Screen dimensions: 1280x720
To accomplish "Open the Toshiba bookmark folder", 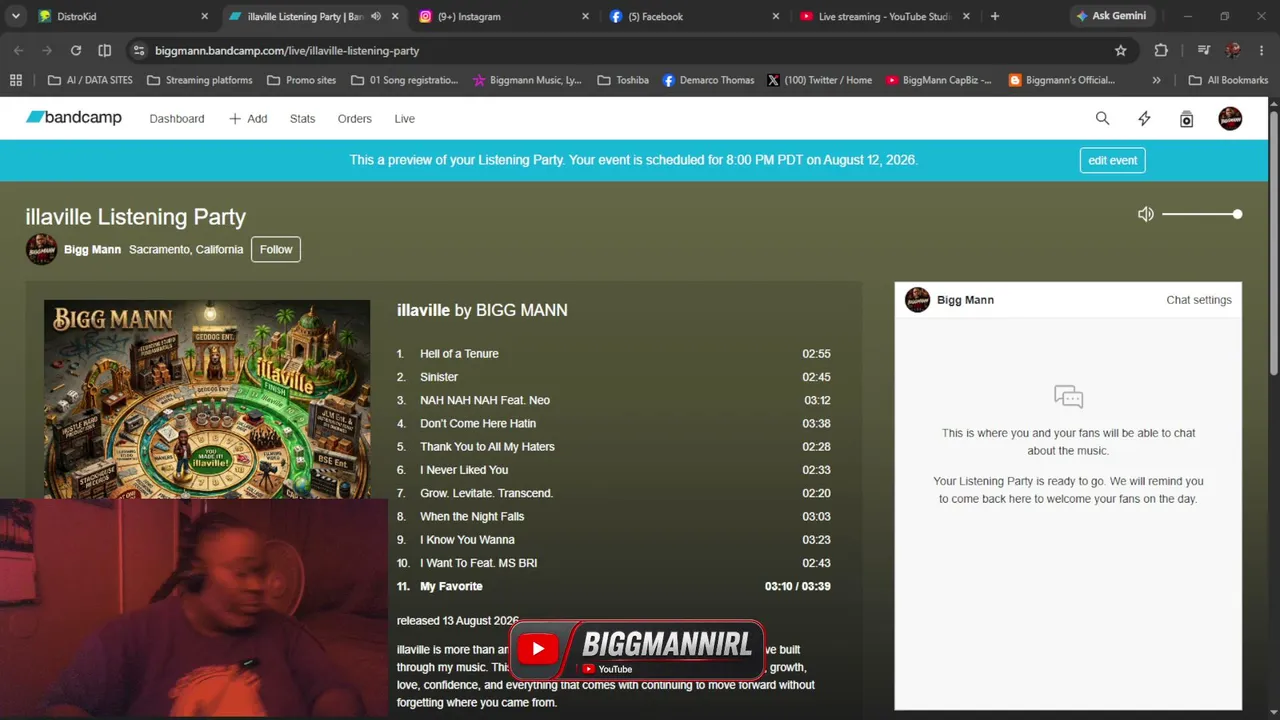I will (x=623, y=80).
